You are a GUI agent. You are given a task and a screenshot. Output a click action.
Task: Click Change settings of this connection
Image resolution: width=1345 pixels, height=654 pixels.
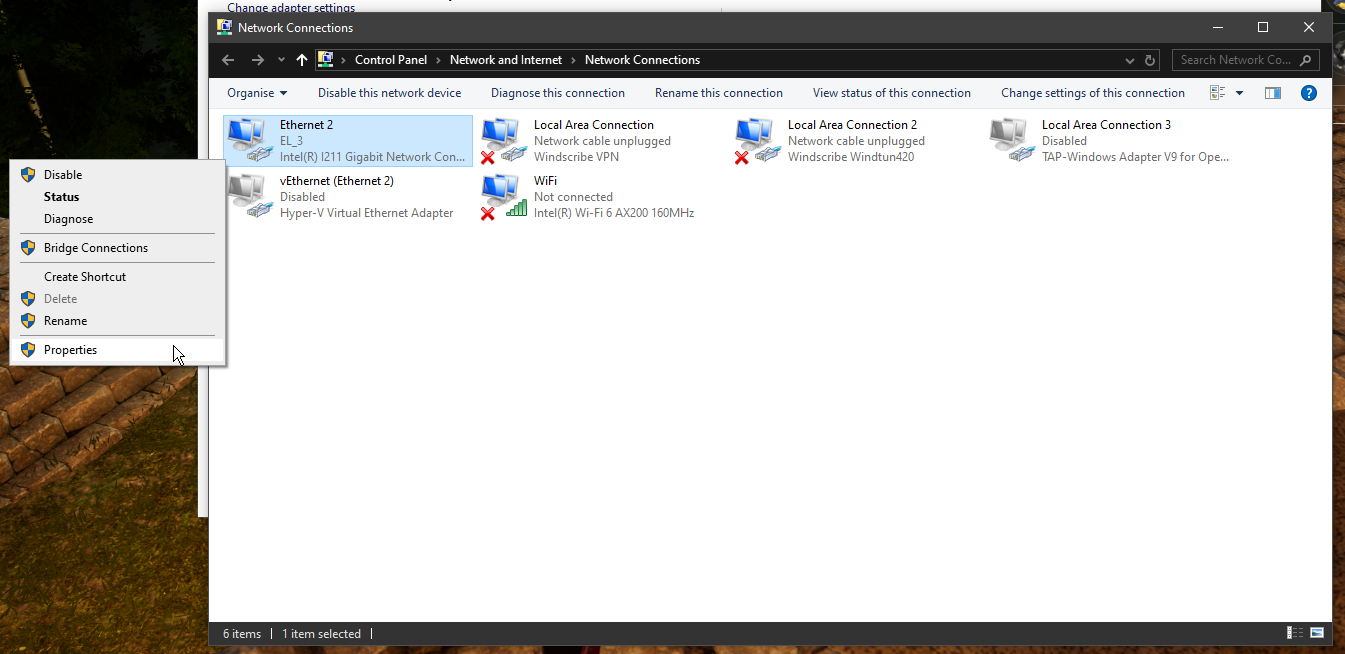[x=1093, y=93]
